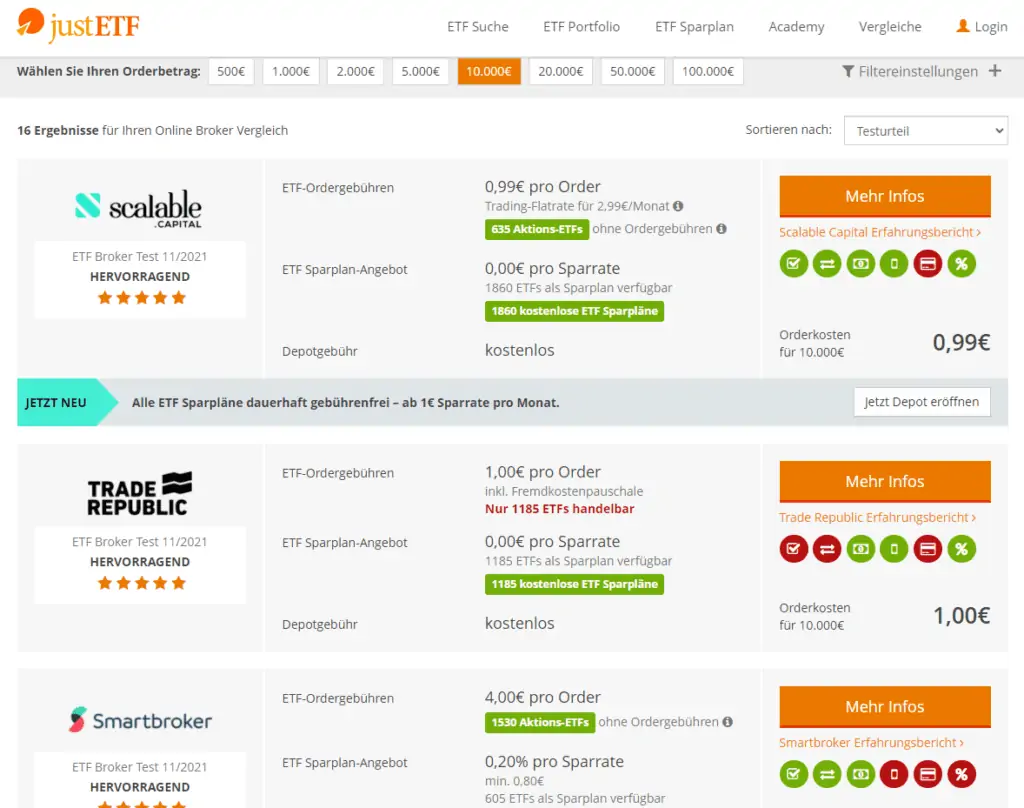Select the 10.000€ order amount
The width and height of the screenshot is (1024, 808).
coord(489,71)
